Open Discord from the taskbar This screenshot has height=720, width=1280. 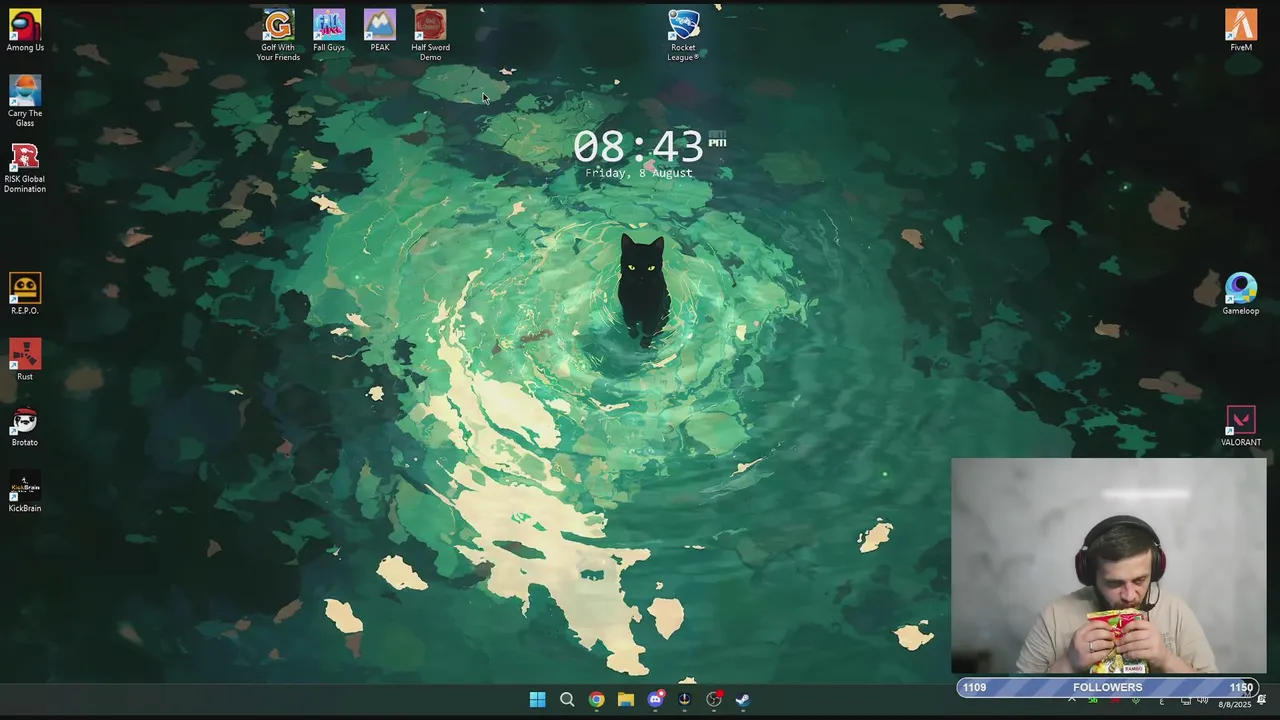point(655,699)
